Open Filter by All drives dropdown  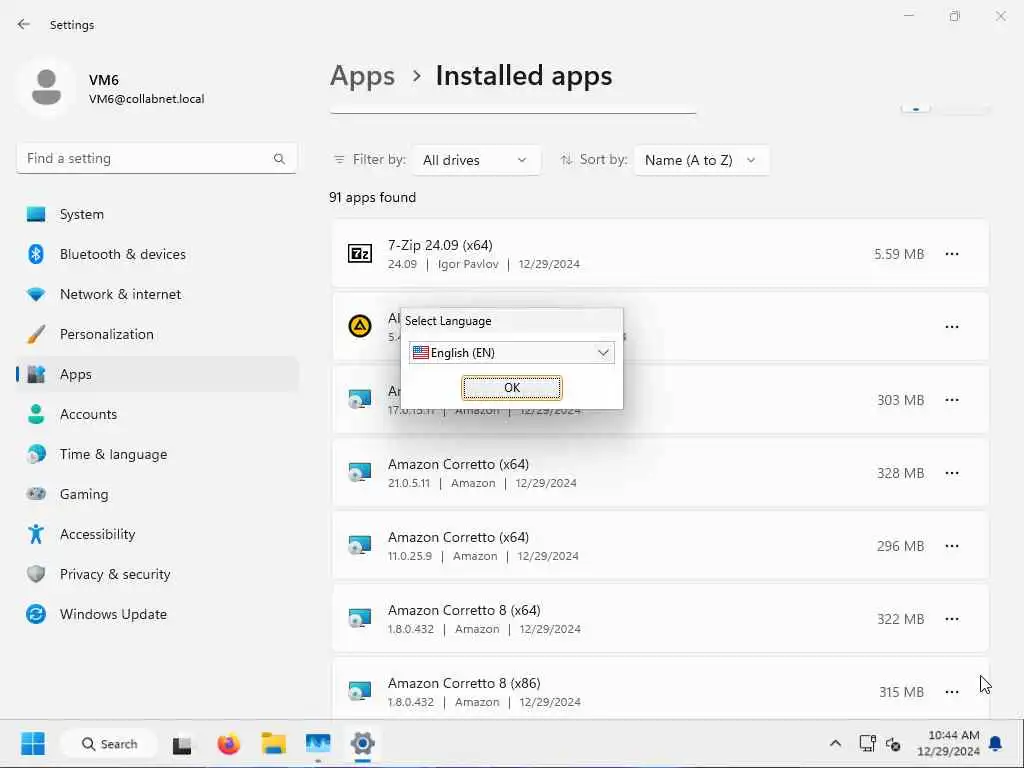coord(476,160)
